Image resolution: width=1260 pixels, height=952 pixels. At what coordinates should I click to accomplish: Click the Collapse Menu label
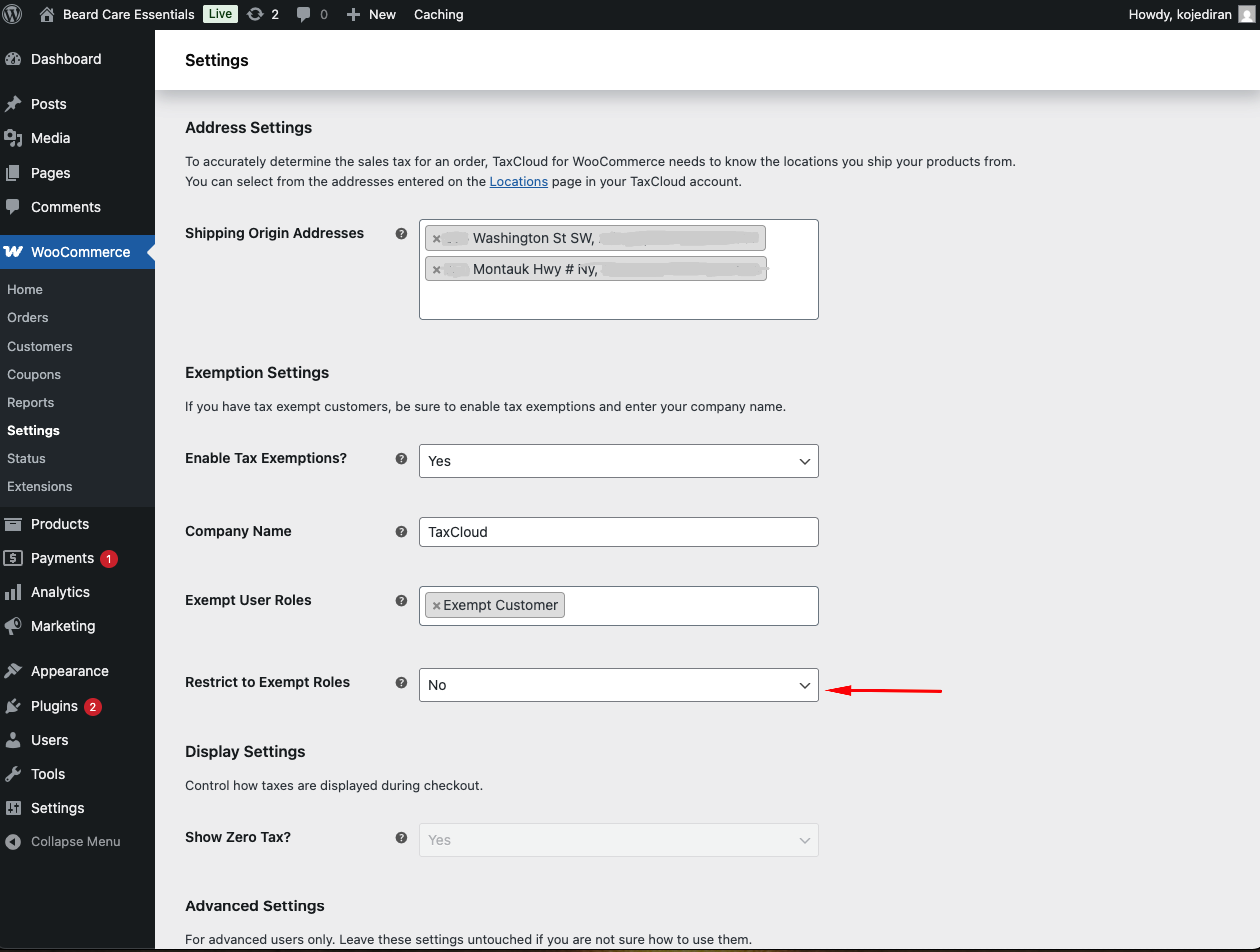pyautogui.click(x=76, y=842)
